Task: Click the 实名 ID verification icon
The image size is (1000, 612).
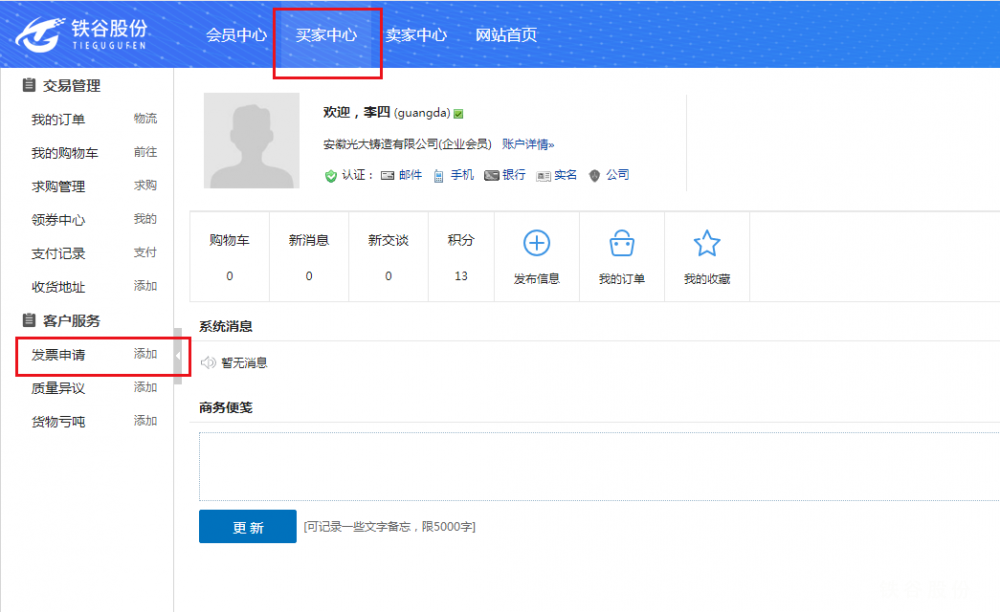Action: click(543, 175)
